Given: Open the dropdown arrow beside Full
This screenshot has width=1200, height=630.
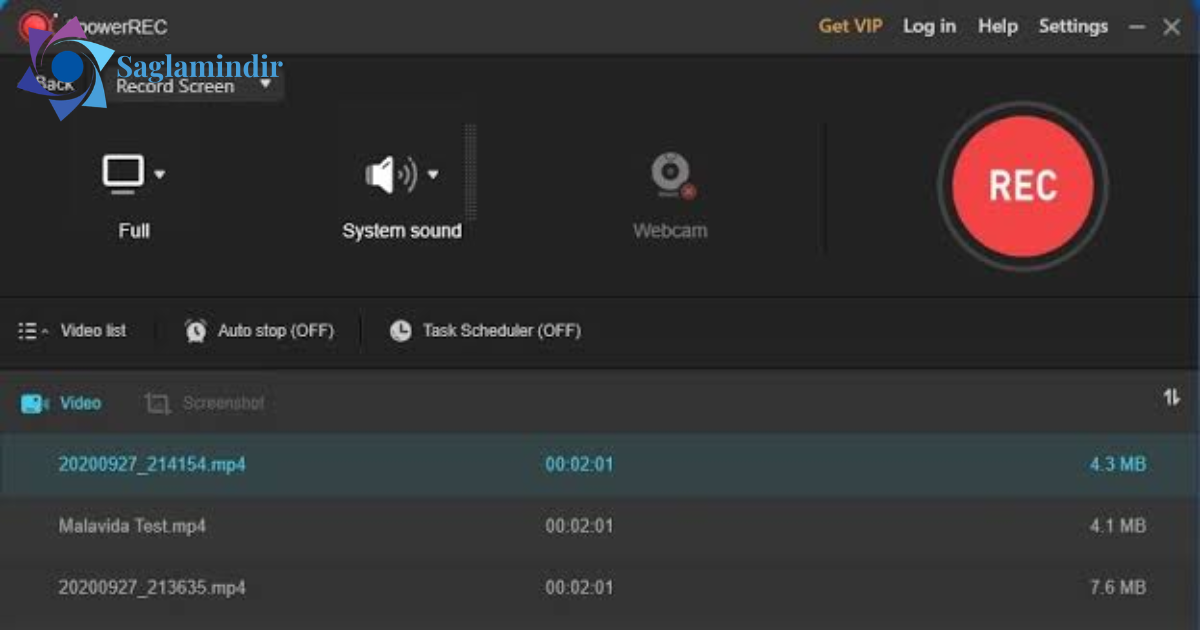Looking at the screenshot, I should (159, 175).
